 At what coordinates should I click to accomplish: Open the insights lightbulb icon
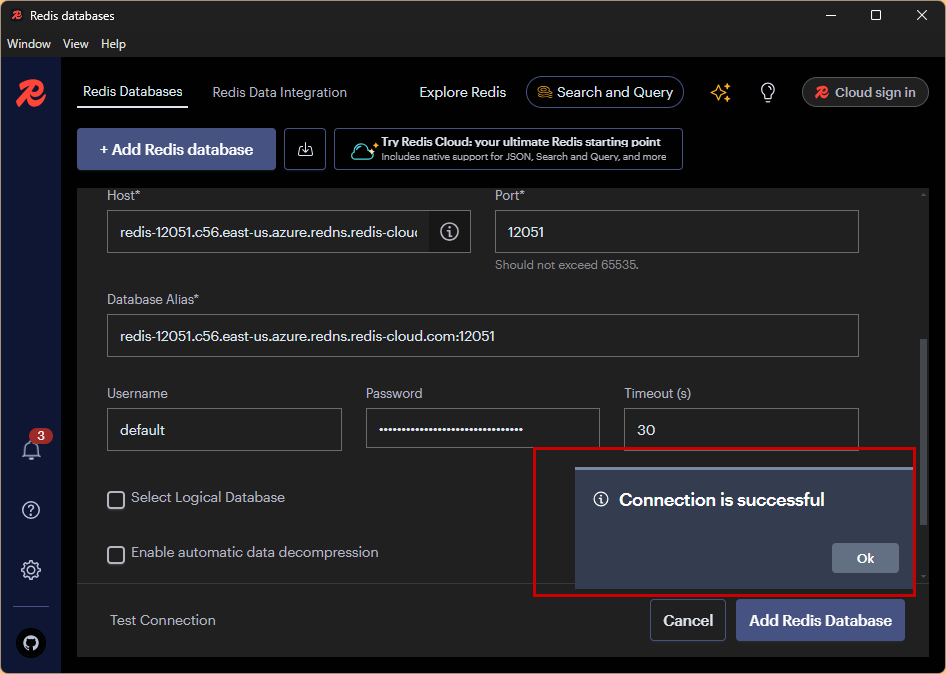click(767, 92)
